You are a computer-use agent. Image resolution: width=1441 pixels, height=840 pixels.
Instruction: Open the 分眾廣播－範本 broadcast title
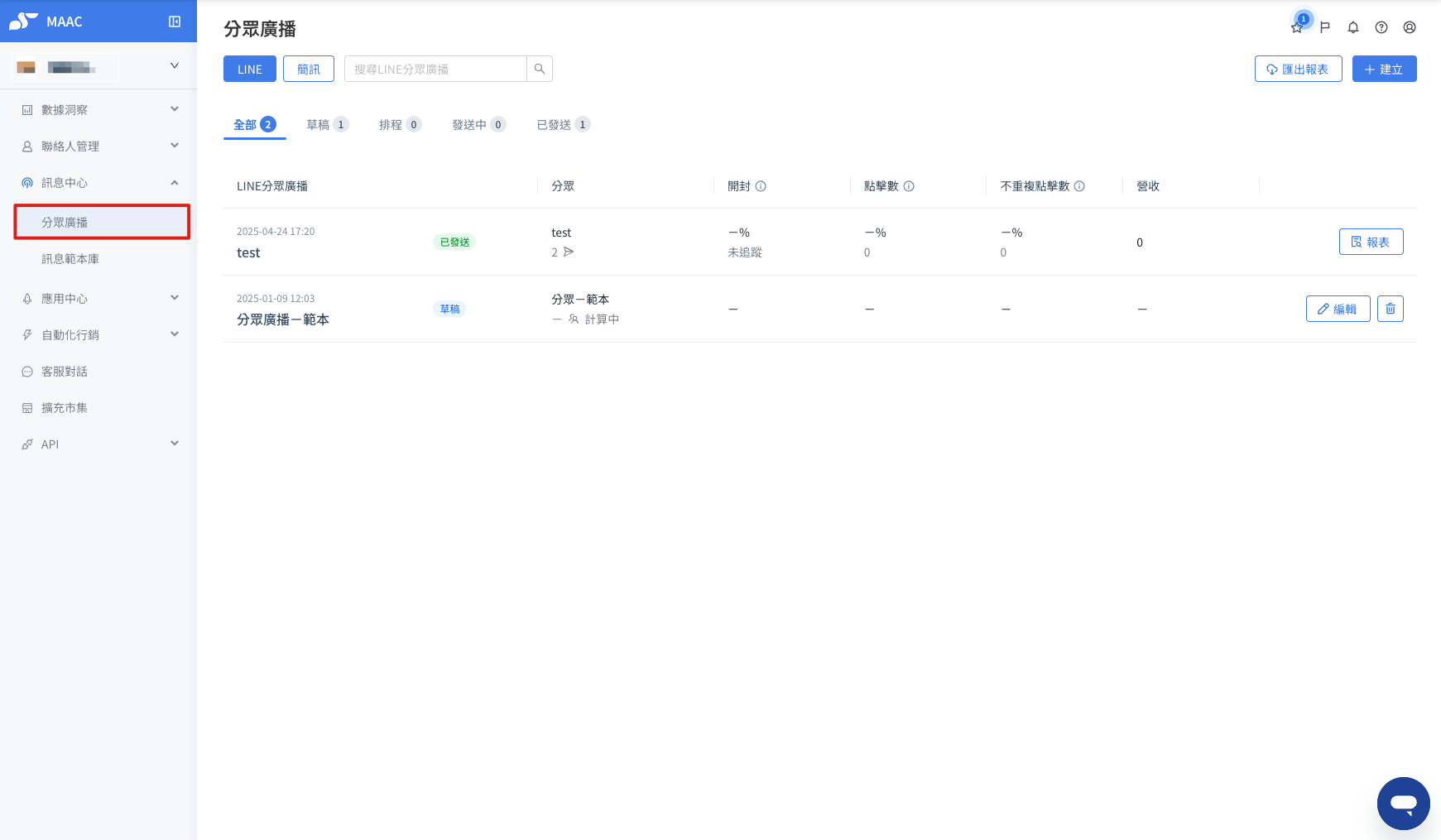pos(283,319)
